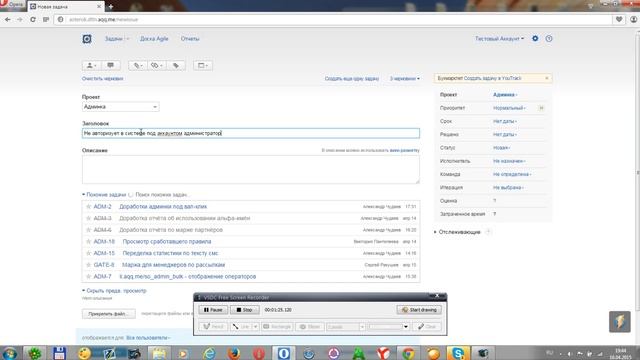This screenshot has width=640, height=360.
Task: Open the Проект combo box Админка
Action: [x=120, y=107]
